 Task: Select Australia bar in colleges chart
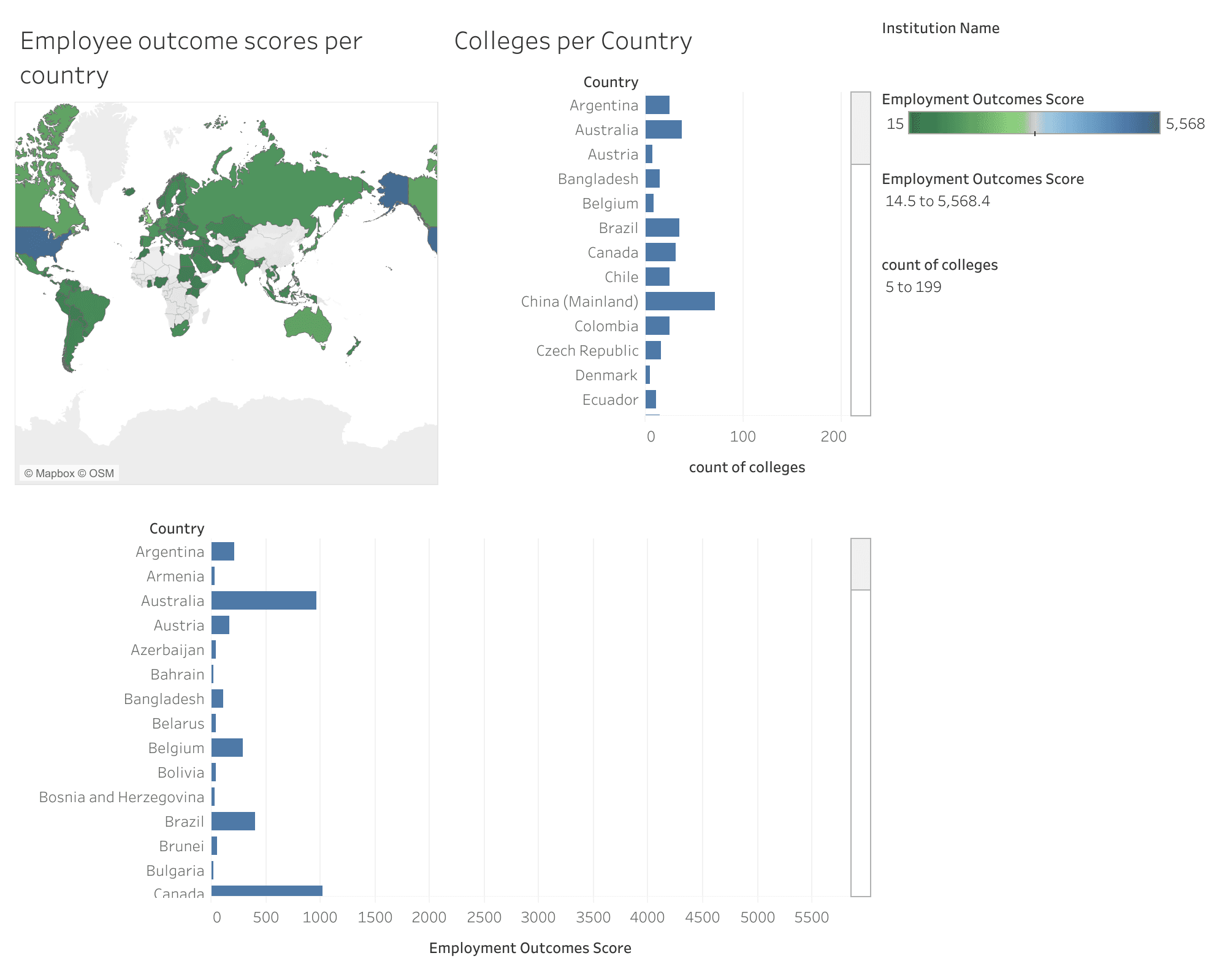(663, 129)
